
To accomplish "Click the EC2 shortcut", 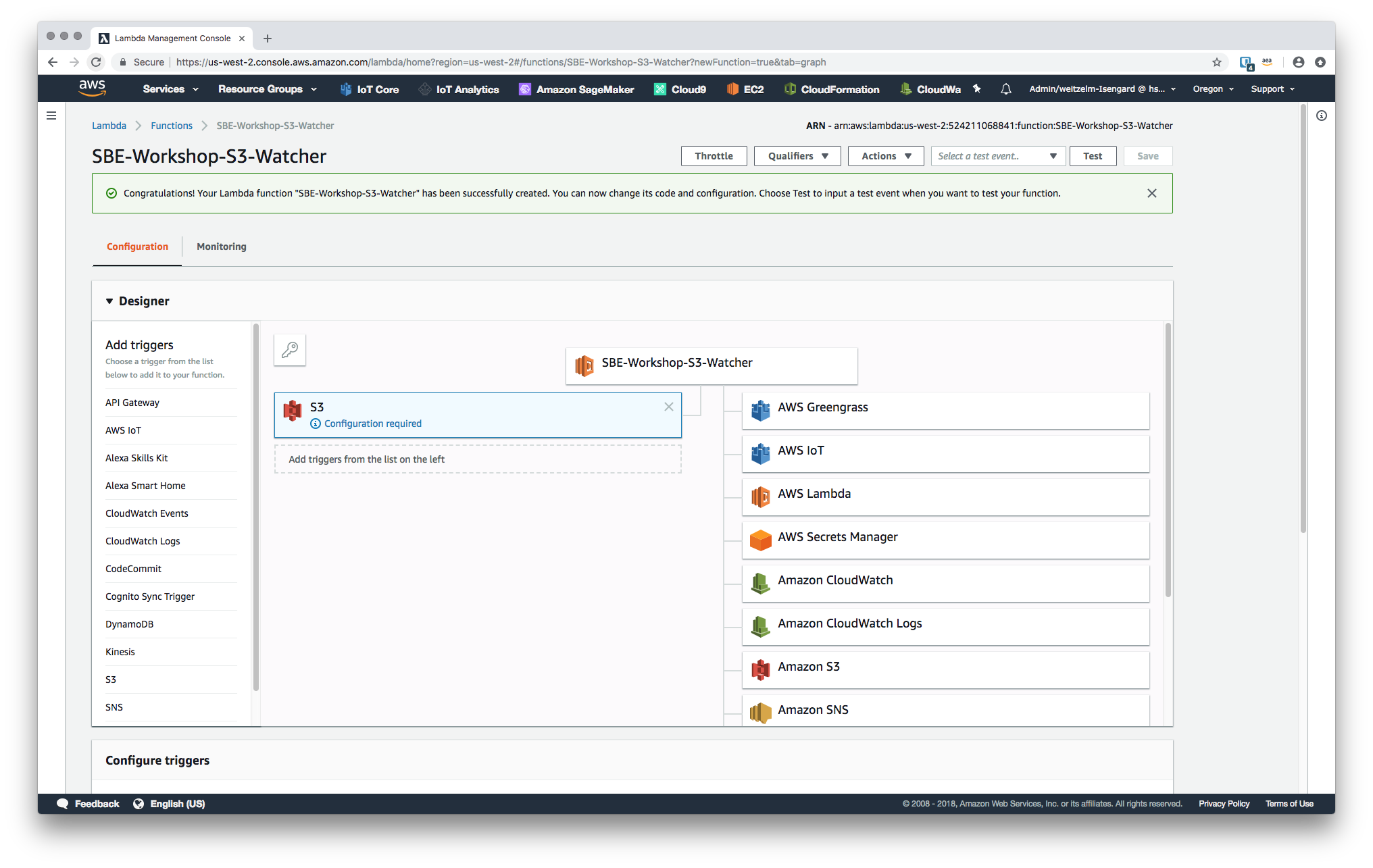I will 745,89.
